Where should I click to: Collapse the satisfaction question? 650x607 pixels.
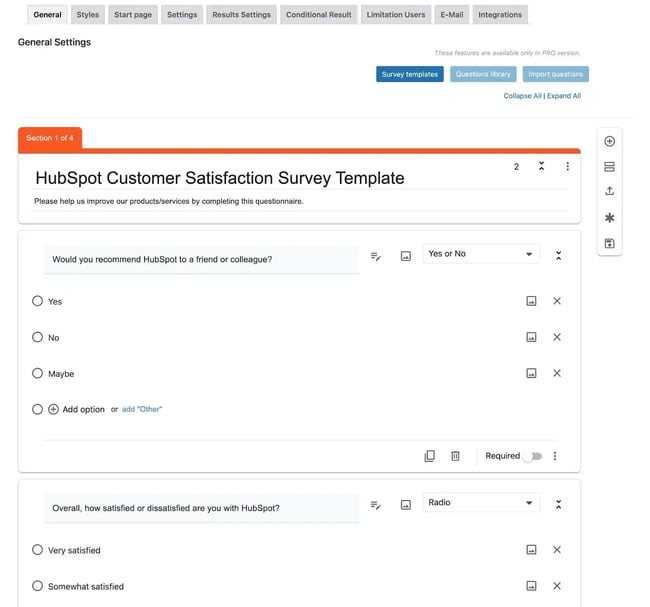tap(558, 504)
